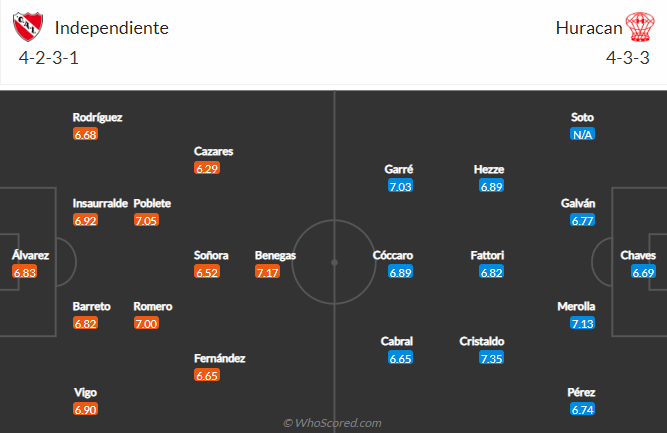
Task: Click the Huracan balloon crest
Action: (639, 27)
